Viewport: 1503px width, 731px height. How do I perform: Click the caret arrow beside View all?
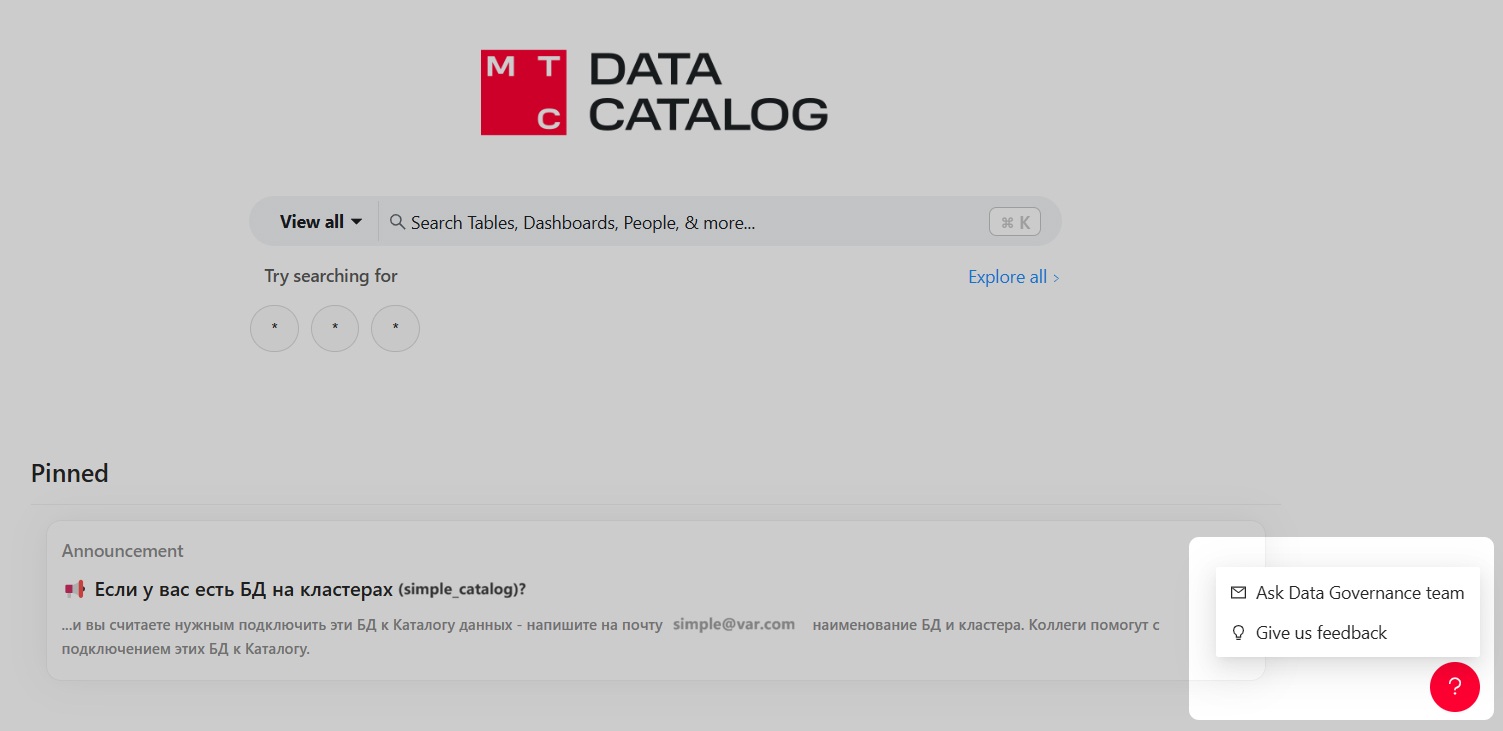[357, 222]
